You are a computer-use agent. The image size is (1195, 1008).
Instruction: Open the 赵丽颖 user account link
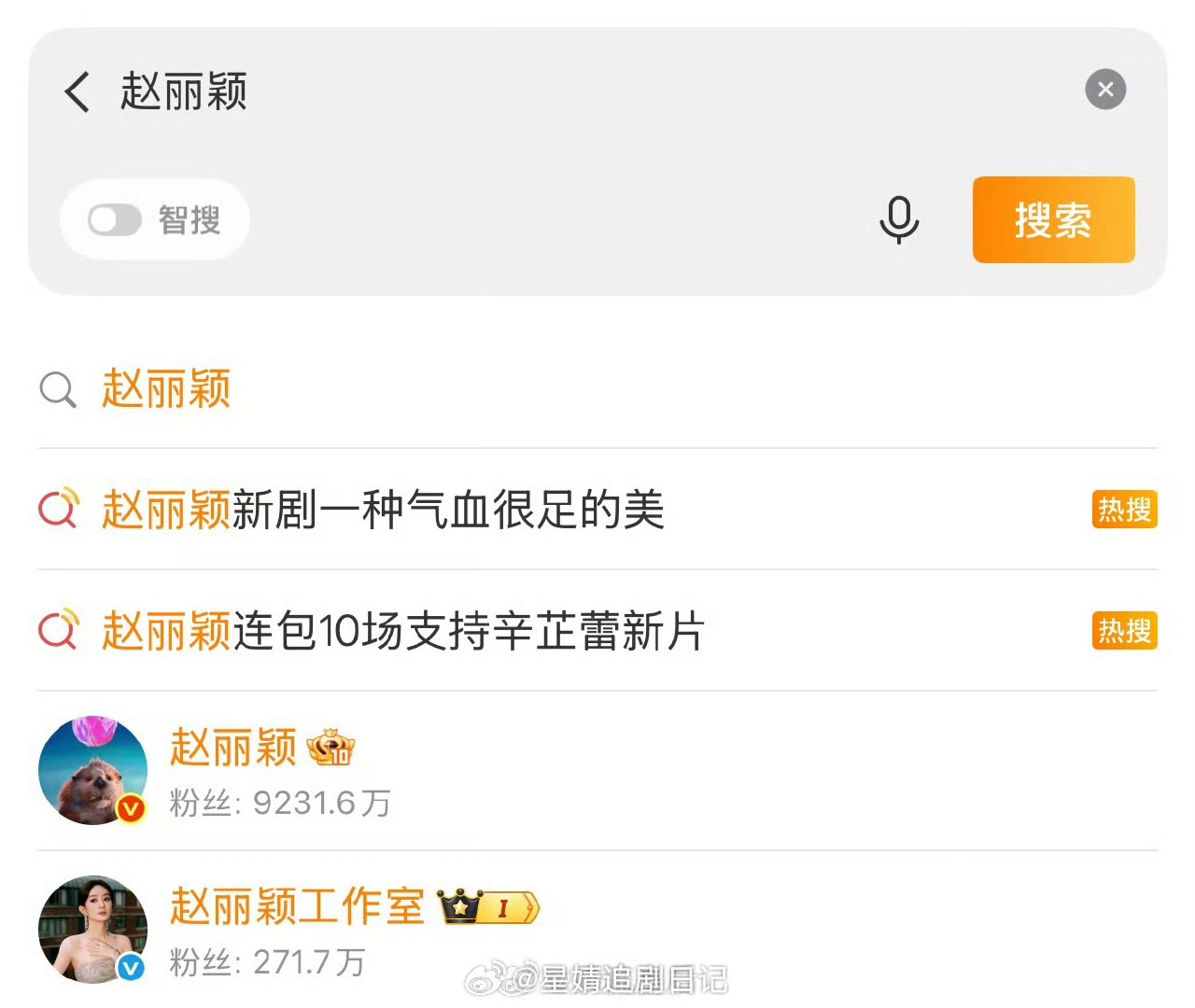pyautogui.click(x=233, y=748)
